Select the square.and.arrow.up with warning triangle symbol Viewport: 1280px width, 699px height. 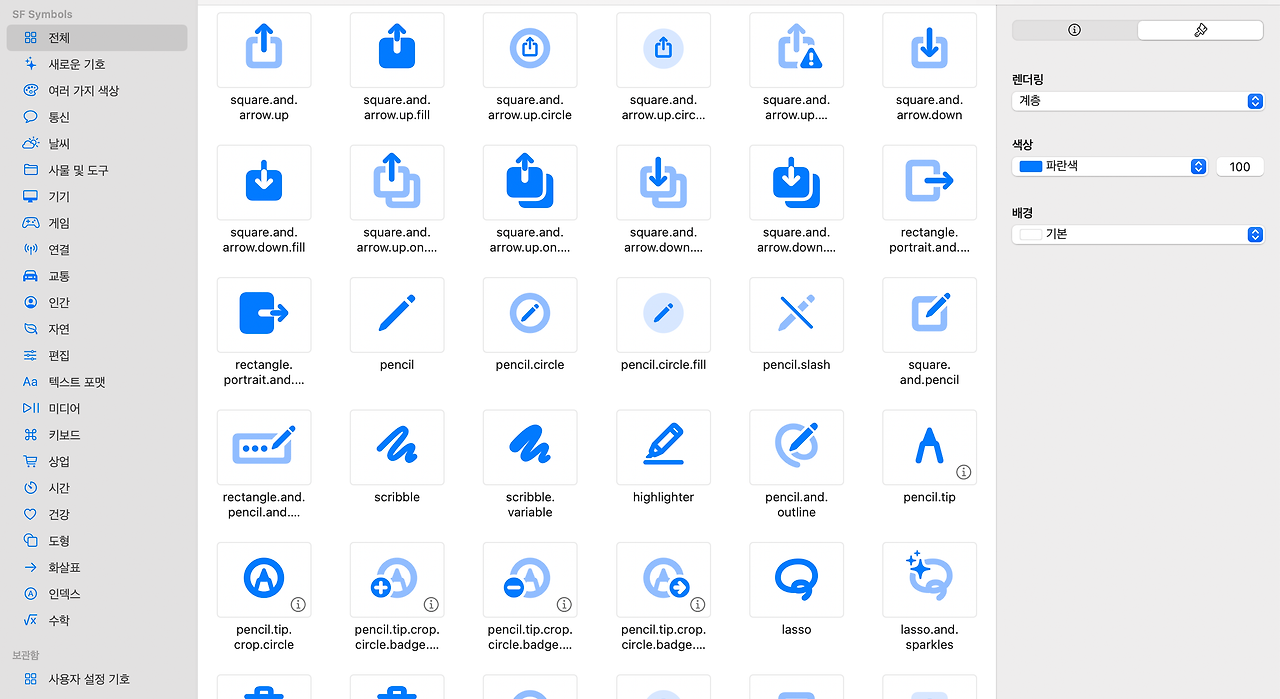click(797, 50)
